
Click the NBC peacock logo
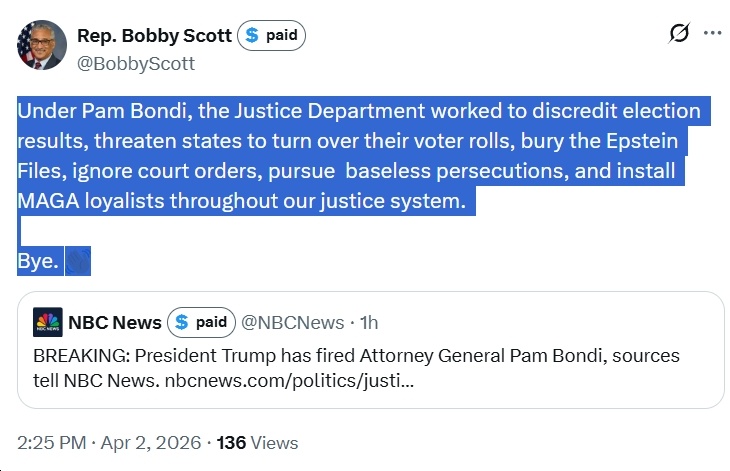coord(47,322)
